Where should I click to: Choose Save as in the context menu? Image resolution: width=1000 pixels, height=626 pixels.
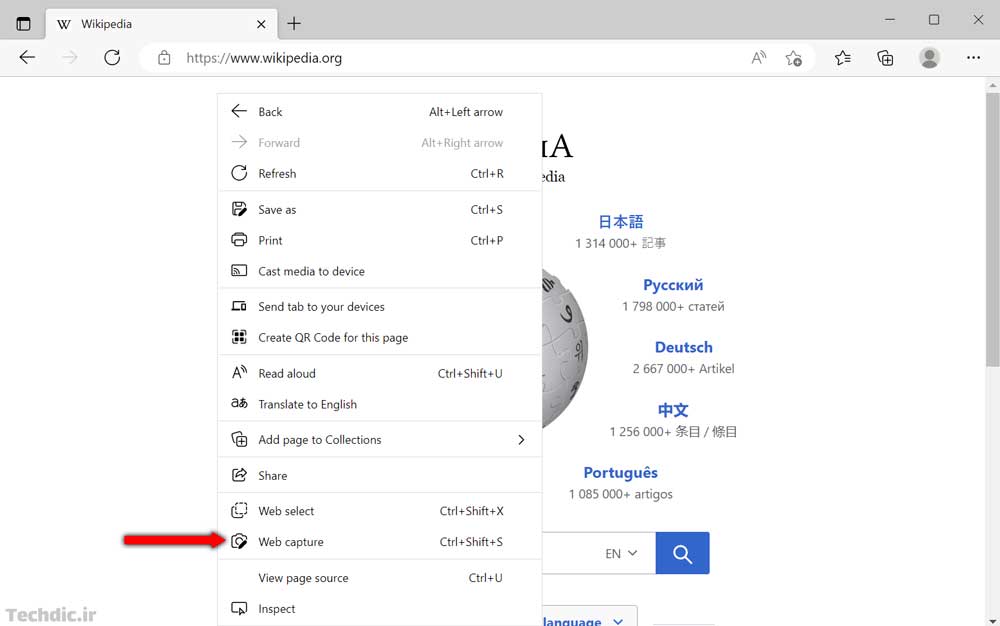[x=379, y=210]
